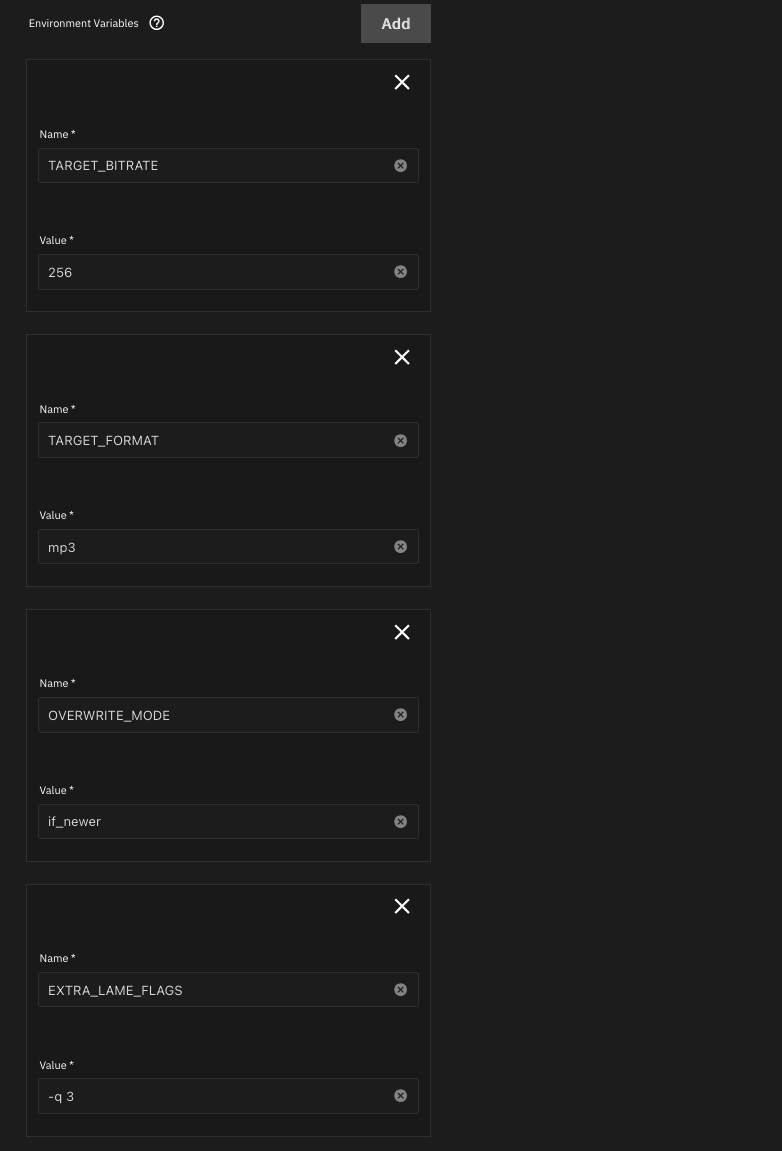
Task: Clear the OVERWRITE_MODE name field
Action: [x=400, y=714]
